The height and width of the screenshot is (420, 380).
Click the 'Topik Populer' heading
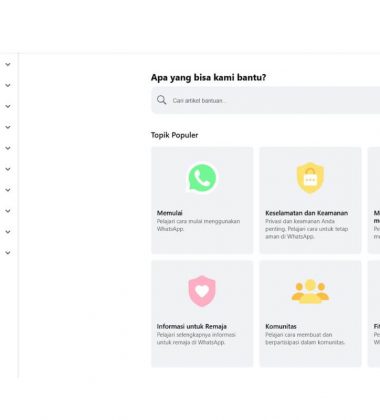174,135
